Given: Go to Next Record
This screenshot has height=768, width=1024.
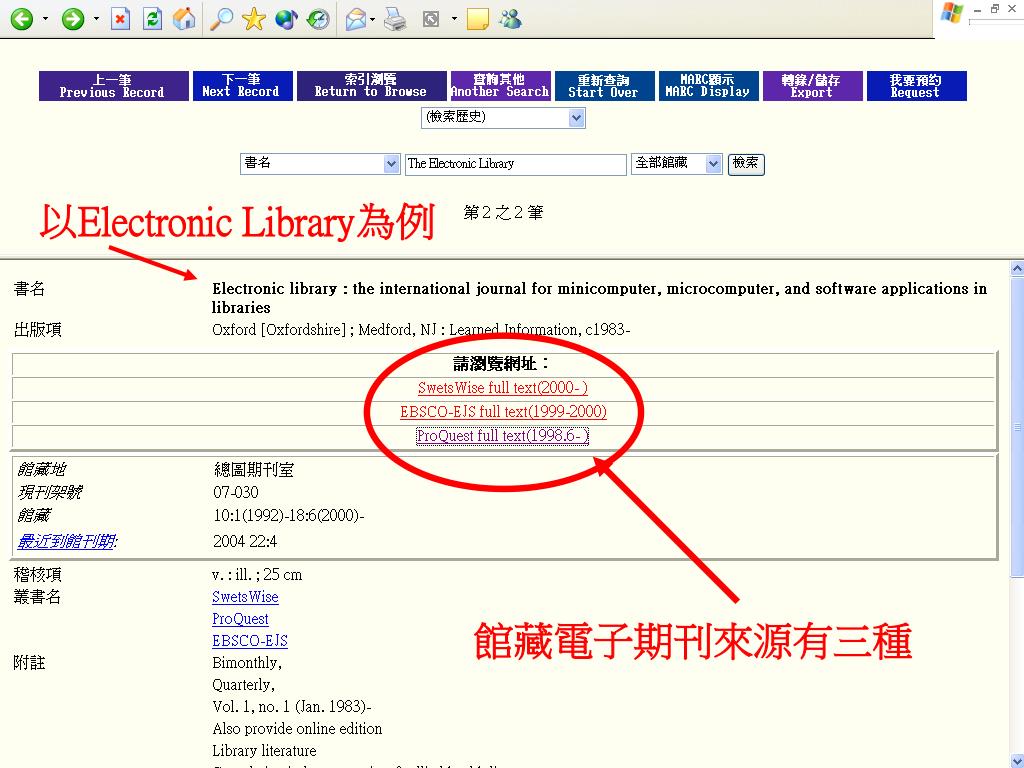Looking at the screenshot, I should pyautogui.click(x=242, y=86).
